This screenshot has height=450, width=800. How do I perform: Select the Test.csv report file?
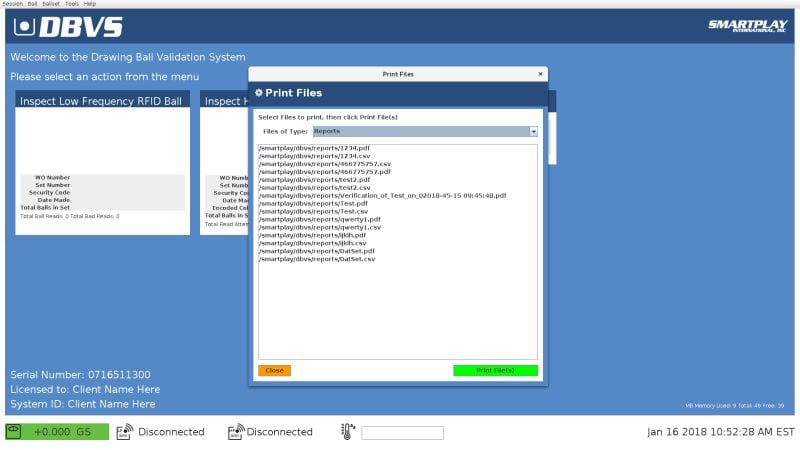pos(313,211)
